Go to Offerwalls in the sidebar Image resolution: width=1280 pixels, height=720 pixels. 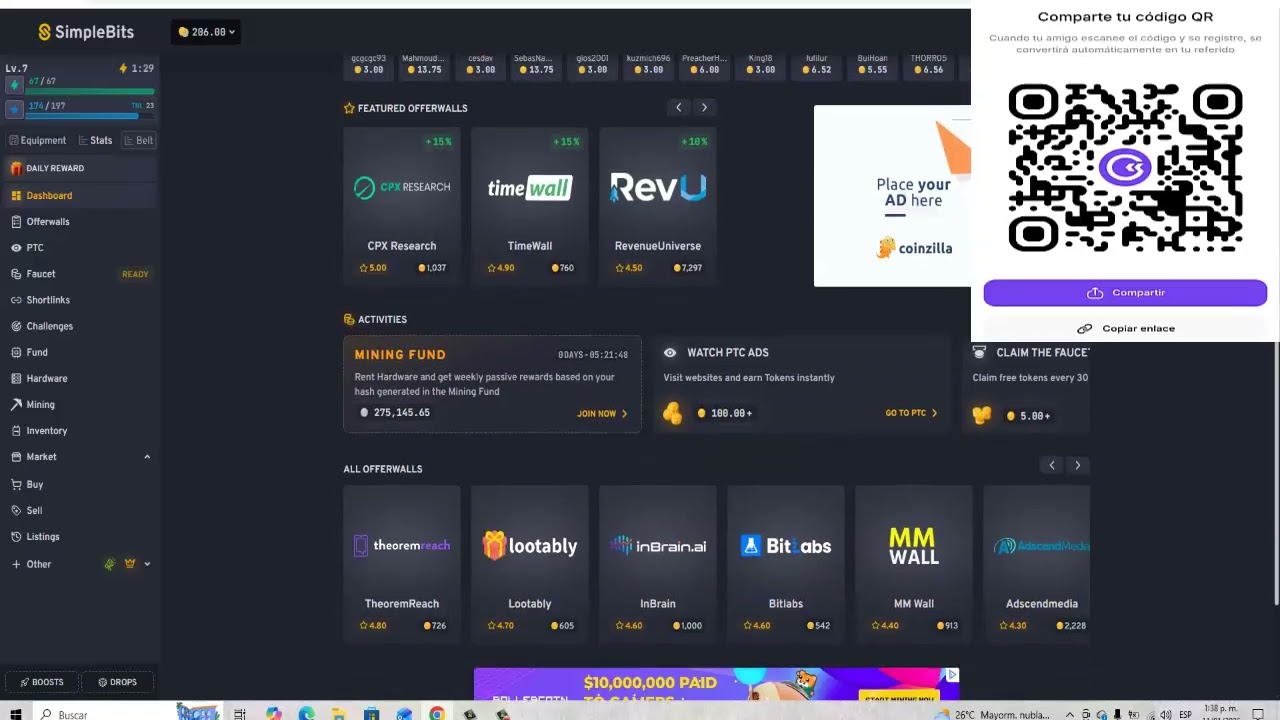tap(80, 221)
